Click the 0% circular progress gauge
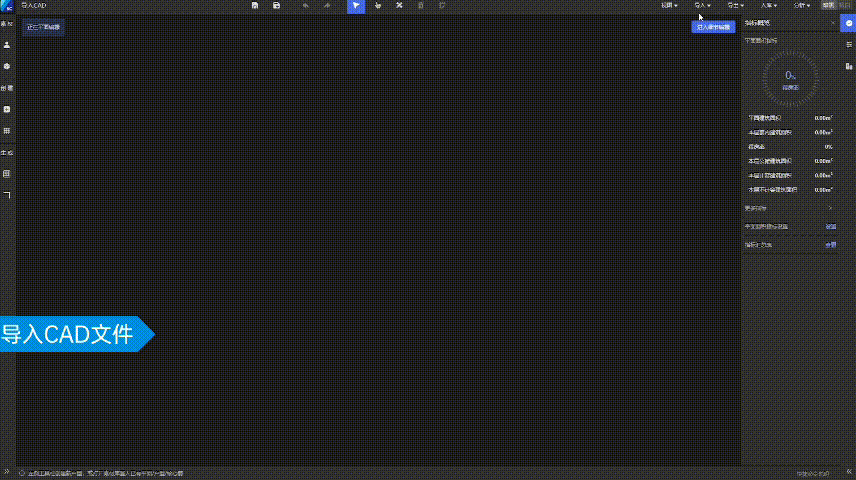Image resolution: width=856 pixels, height=480 pixels. click(x=790, y=78)
